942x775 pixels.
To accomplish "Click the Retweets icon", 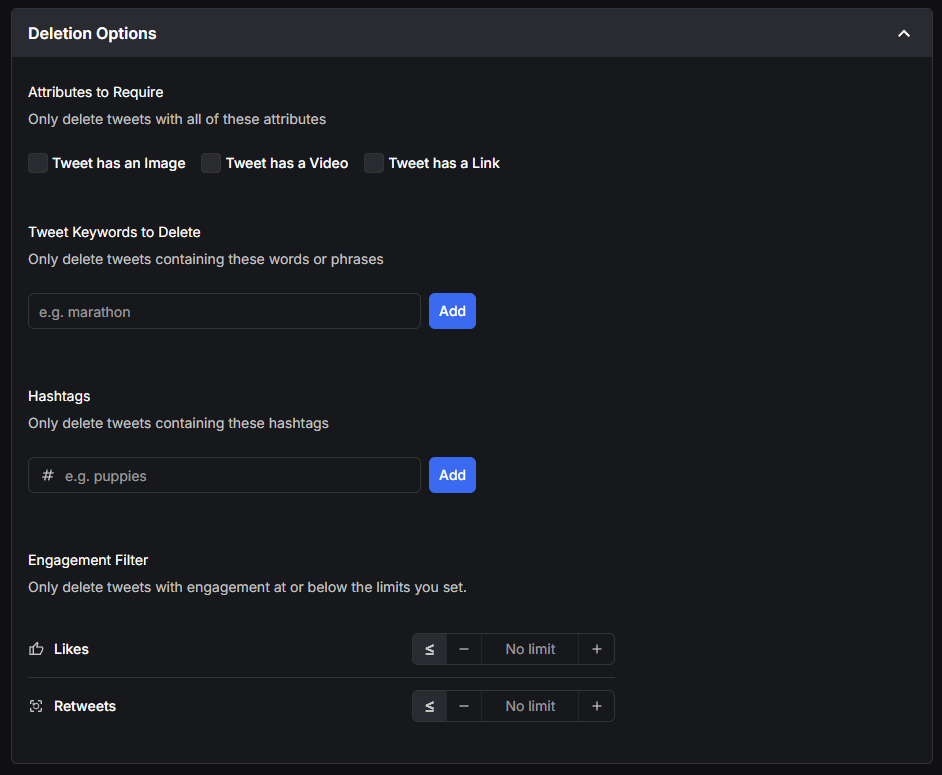I will pyautogui.click(x=36, y=706).
